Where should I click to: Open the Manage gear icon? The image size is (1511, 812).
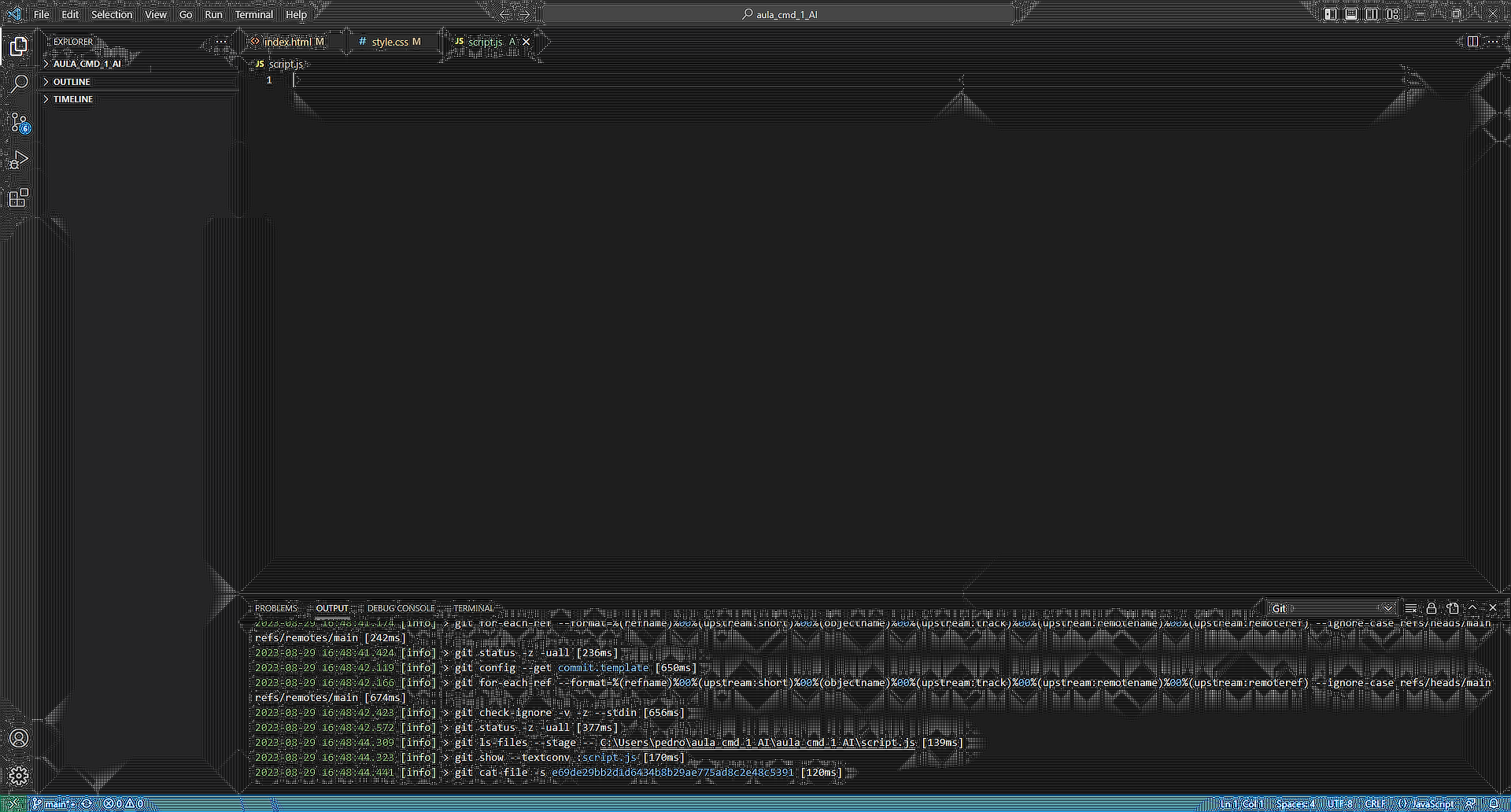(x=19, y=775)
